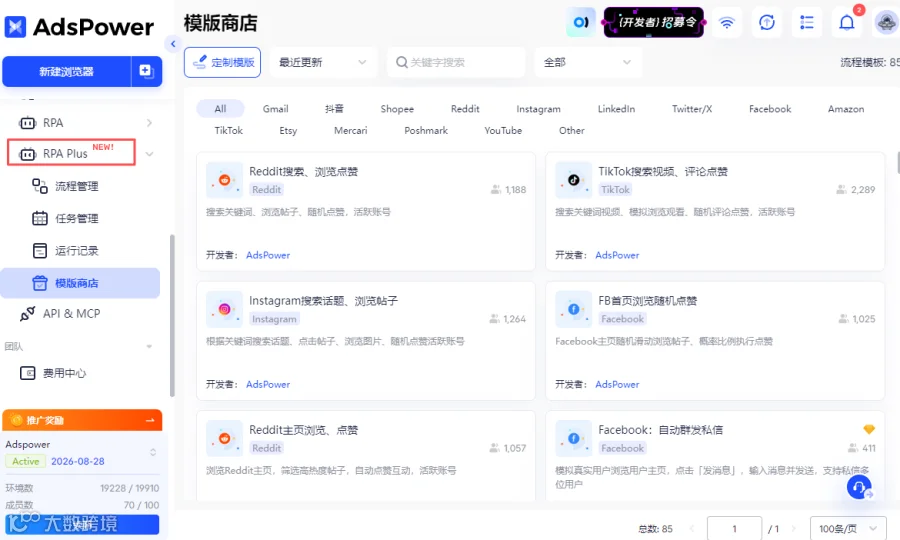
Task: Select the Amazon category tab
Action: pyautogui.click(x=845, y=108)
